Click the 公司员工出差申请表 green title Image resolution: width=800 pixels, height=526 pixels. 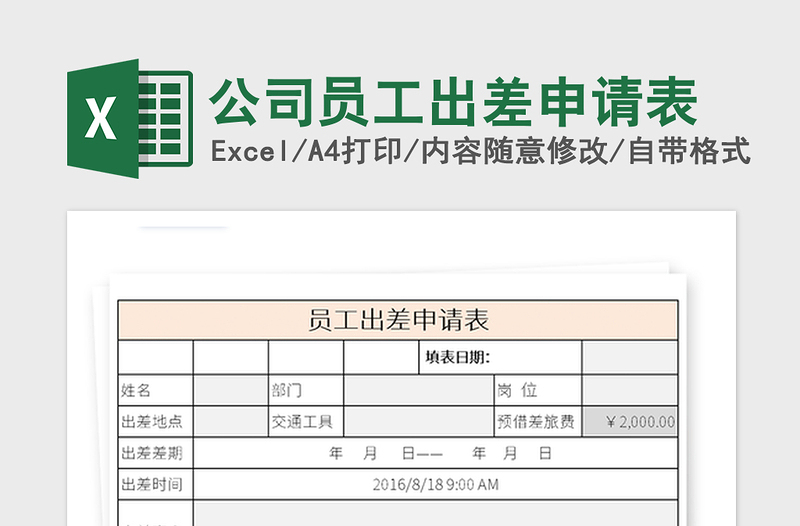click(x=453, y=103)
